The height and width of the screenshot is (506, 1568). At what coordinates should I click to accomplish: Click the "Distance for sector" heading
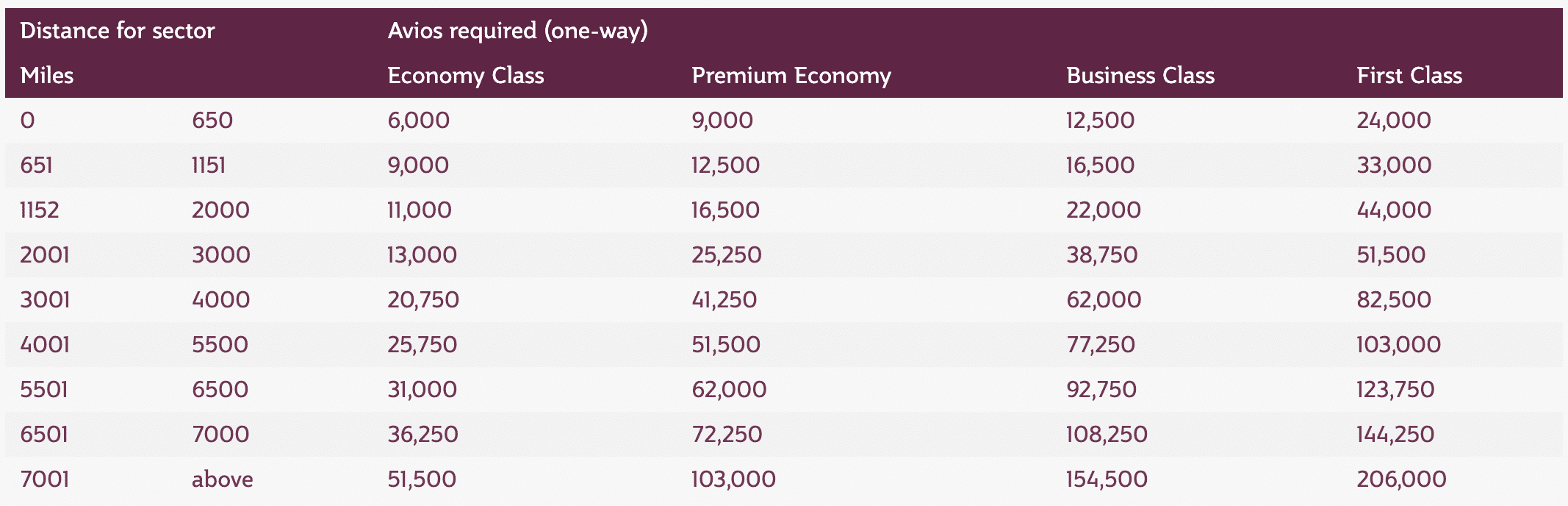pos(117,31)
